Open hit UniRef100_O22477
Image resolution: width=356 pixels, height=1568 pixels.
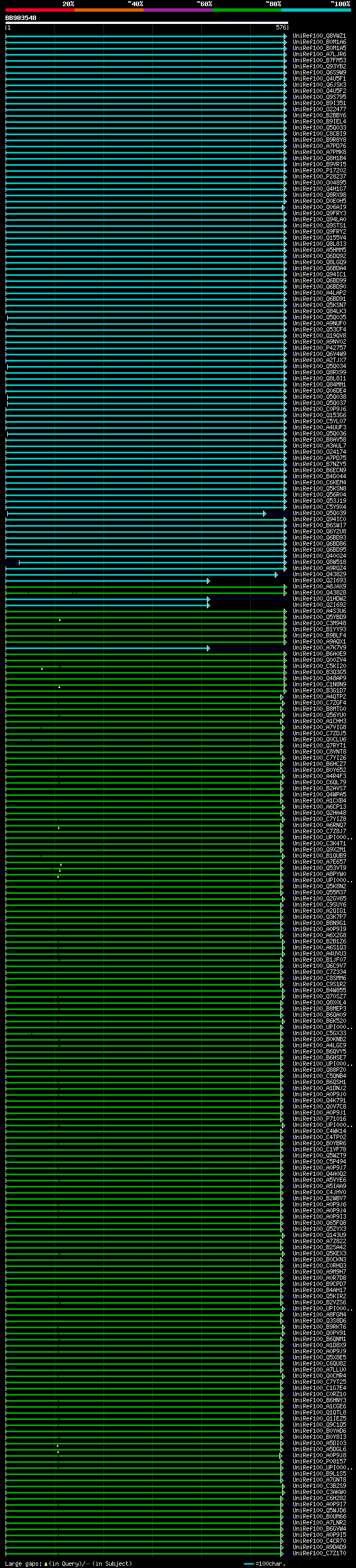click(319, 110)
